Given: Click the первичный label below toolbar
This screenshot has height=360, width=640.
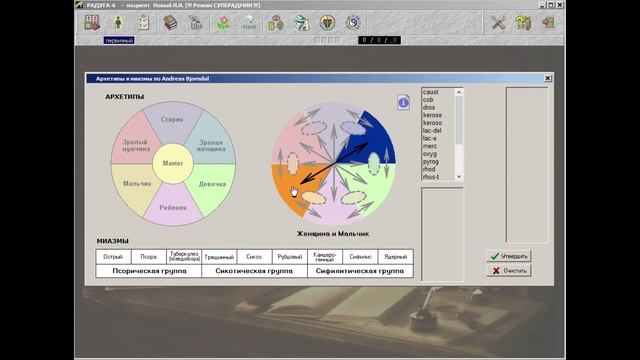Looking at the screenshot, I should pos(119,40).
